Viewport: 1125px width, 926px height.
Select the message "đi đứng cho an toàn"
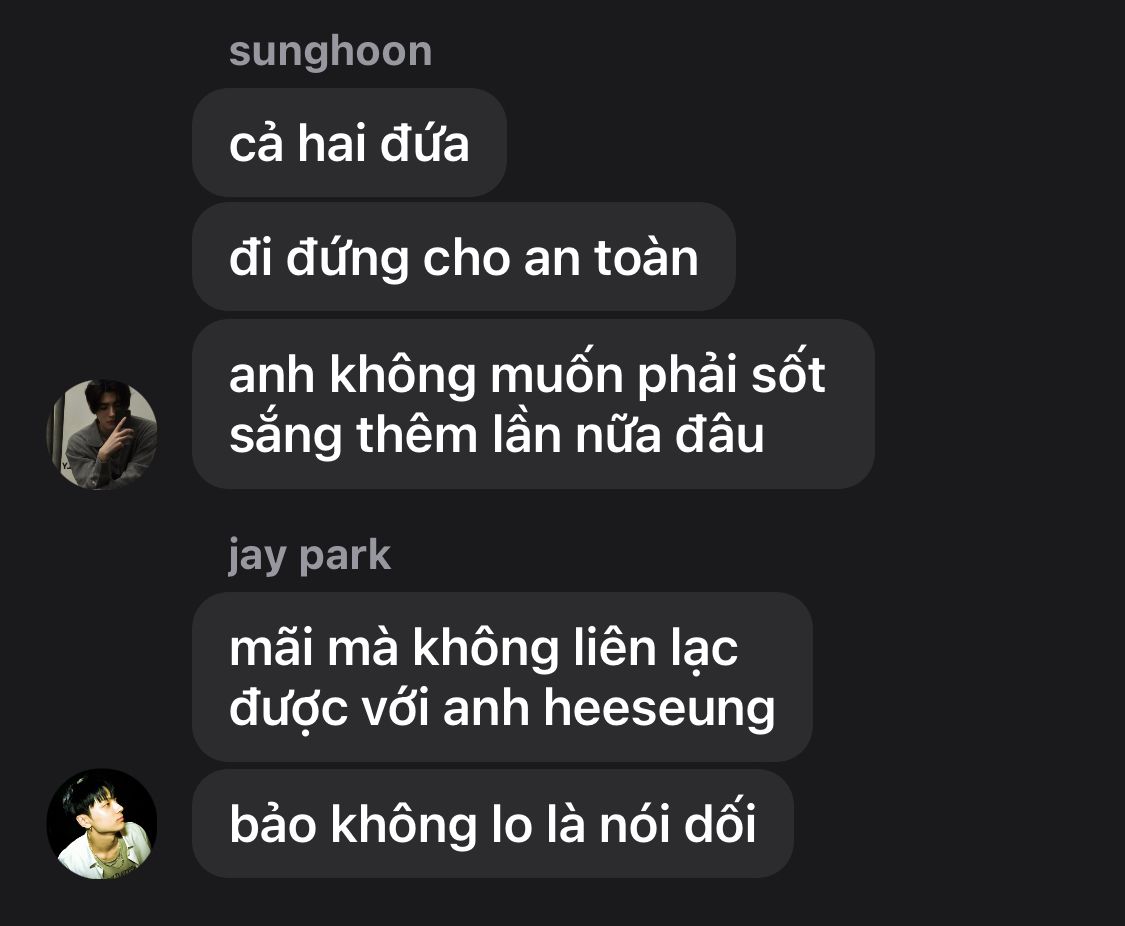pos(463,257)
